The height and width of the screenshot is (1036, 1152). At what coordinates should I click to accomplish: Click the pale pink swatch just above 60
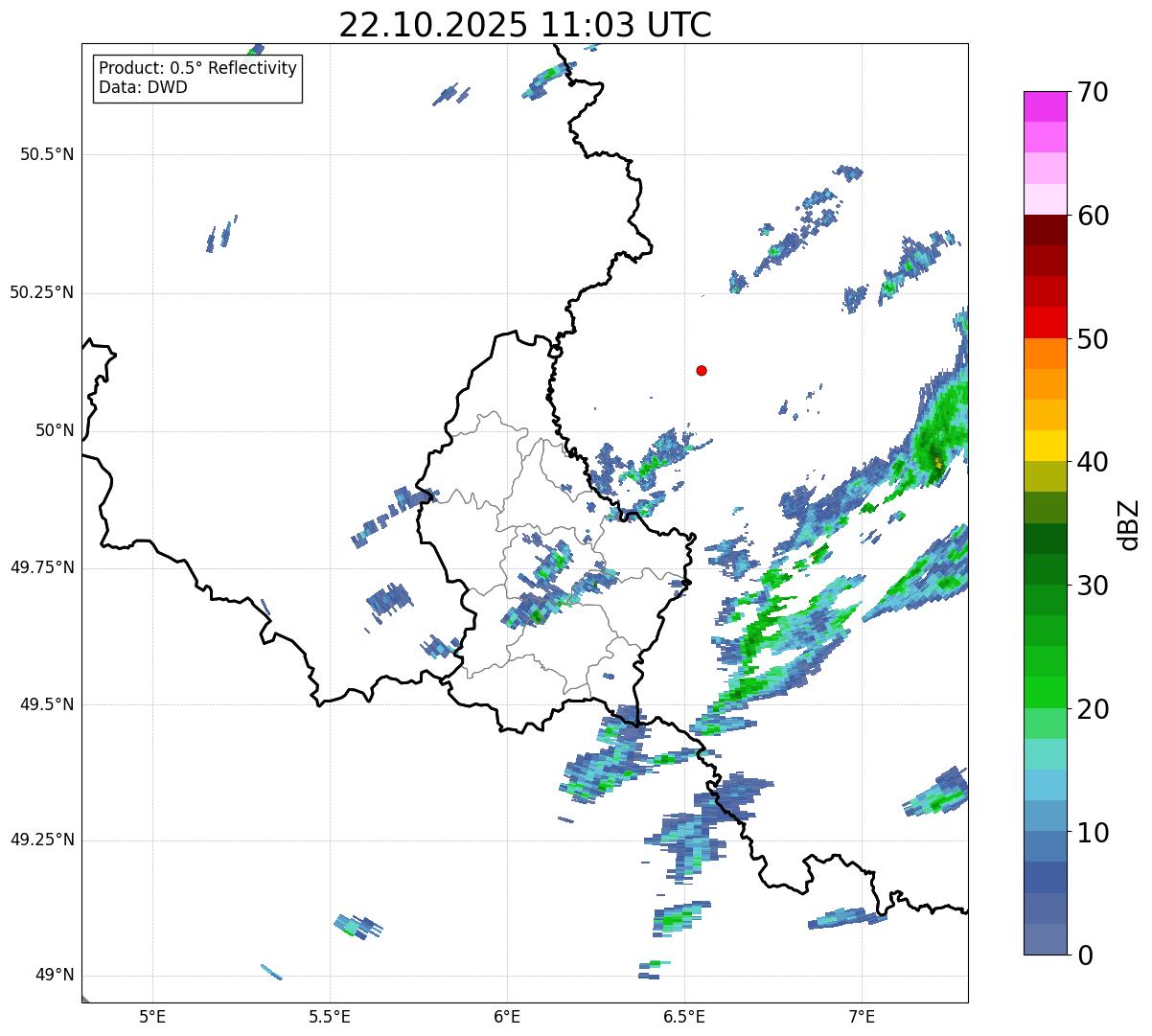point(1046,199)
